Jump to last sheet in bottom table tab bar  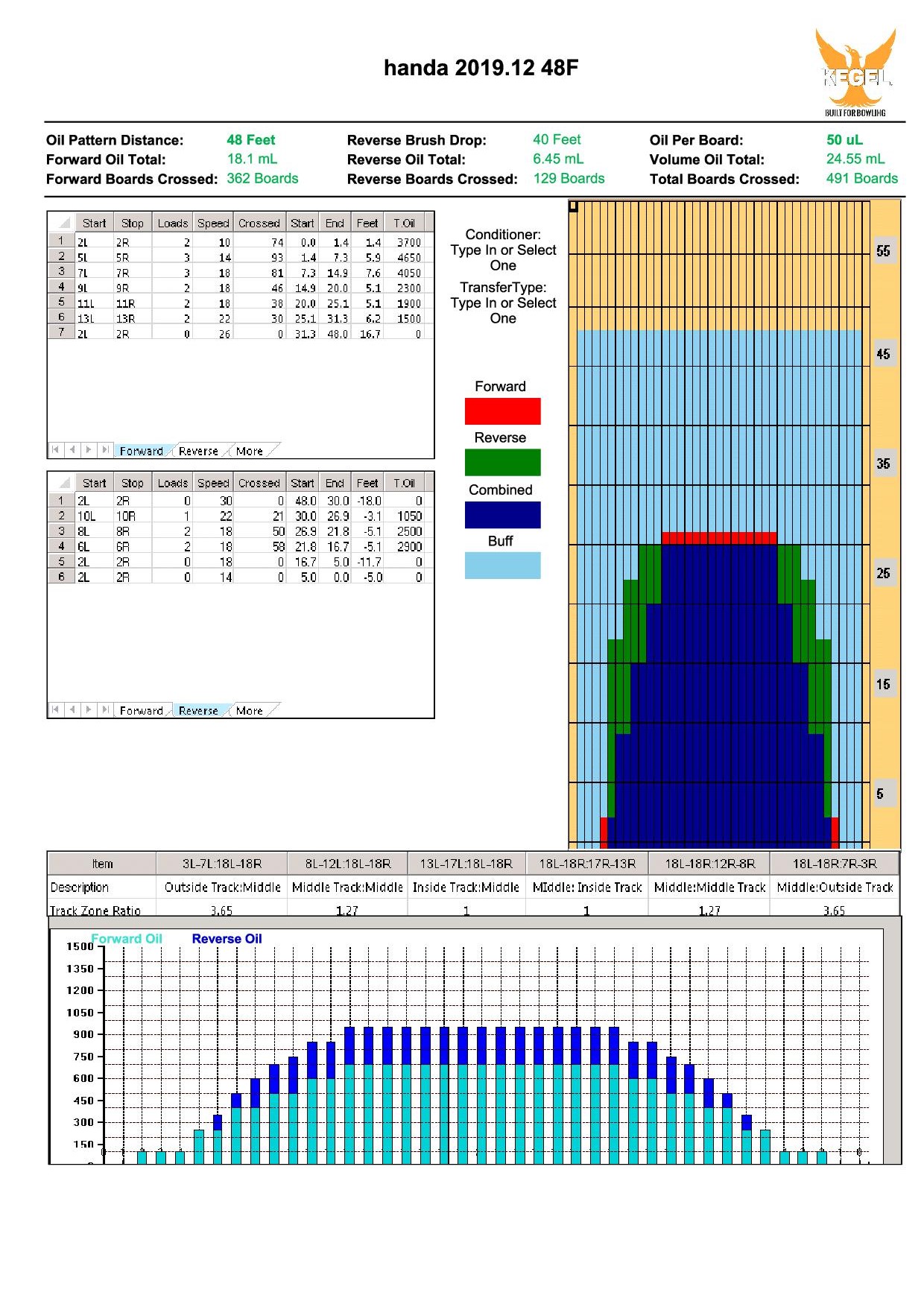(105, 709)
